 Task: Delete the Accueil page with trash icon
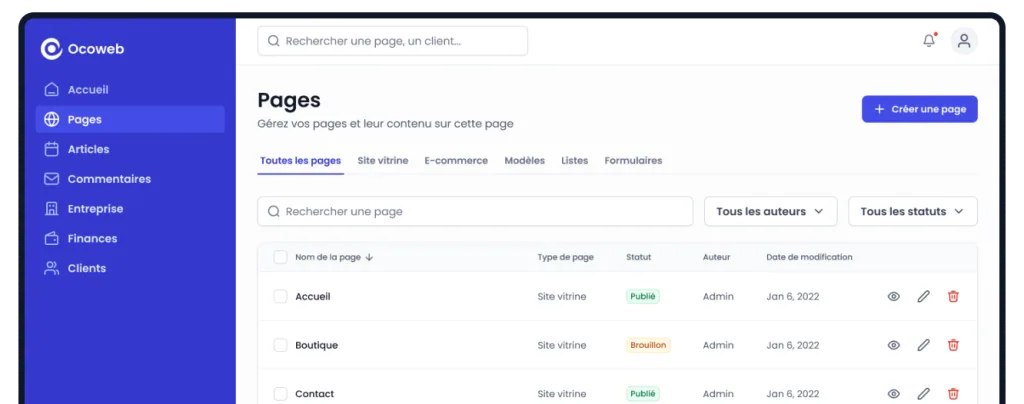point(953,296)
